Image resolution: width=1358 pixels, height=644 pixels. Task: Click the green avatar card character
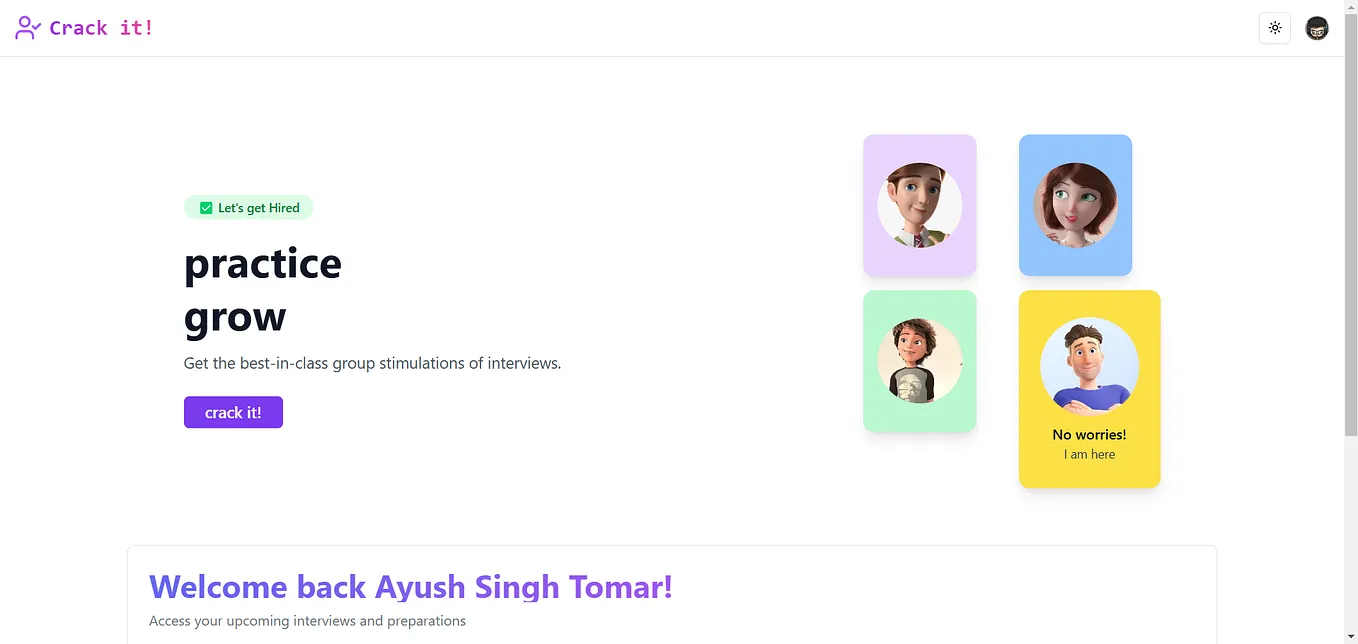(919, 361)
